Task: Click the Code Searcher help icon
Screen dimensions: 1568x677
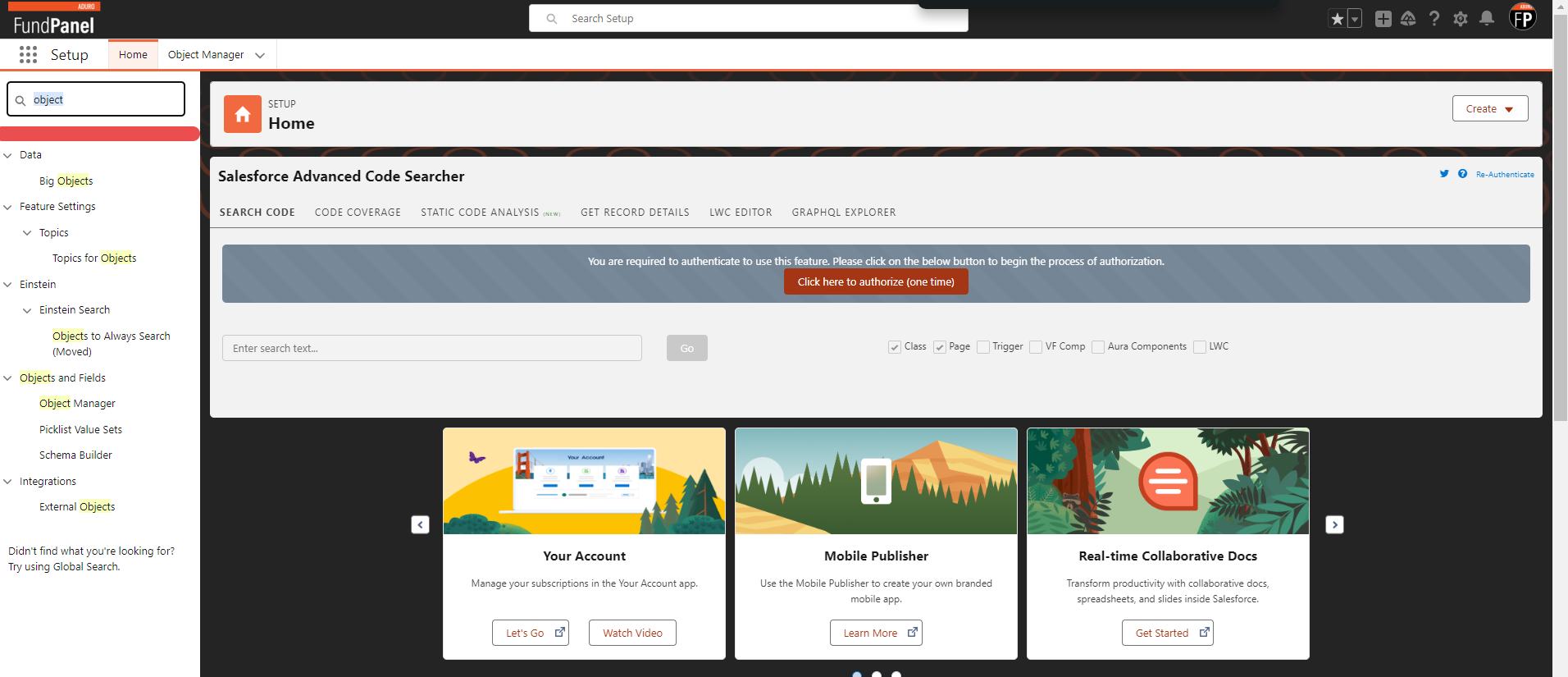Action: point(1462,174)
